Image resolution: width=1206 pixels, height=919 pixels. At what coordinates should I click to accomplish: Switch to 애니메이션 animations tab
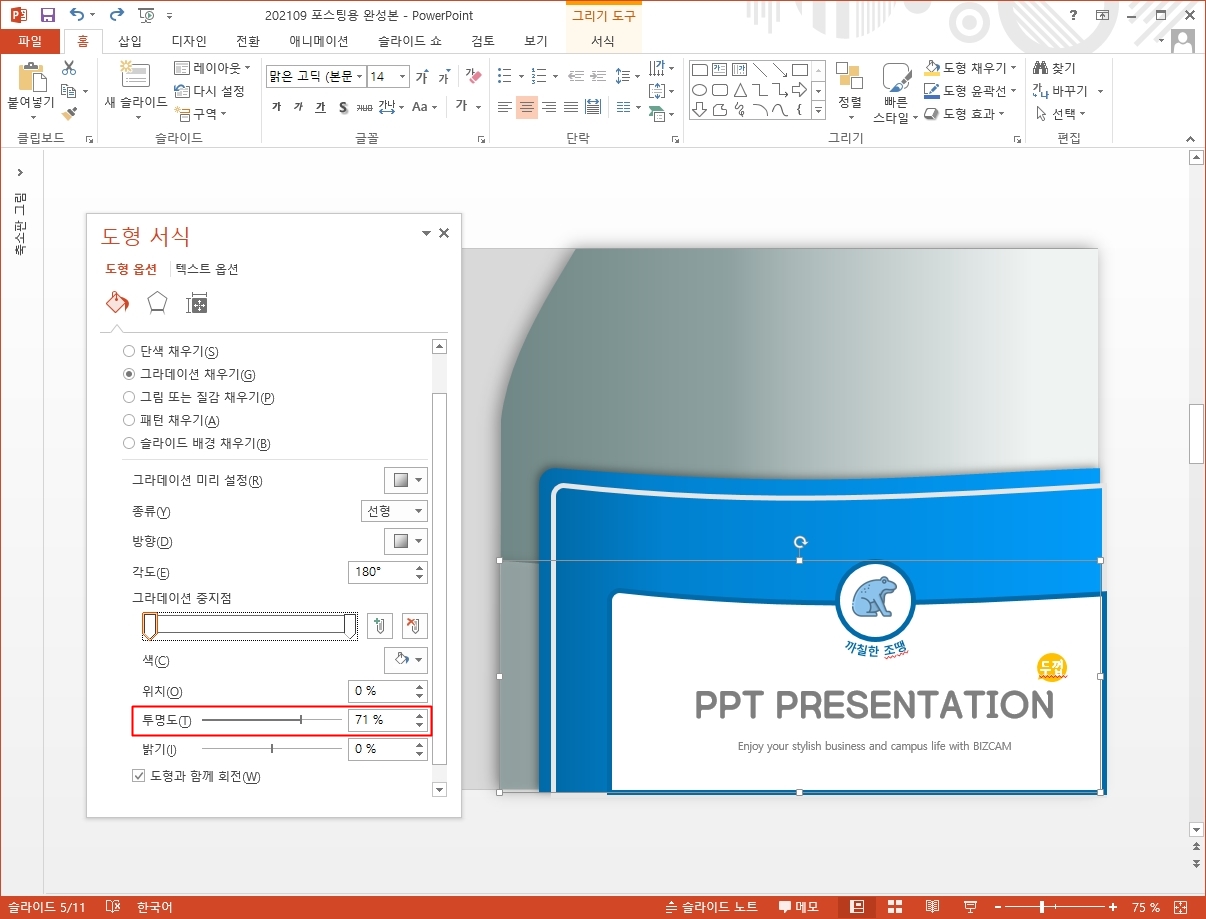click(x=319, y=41)
